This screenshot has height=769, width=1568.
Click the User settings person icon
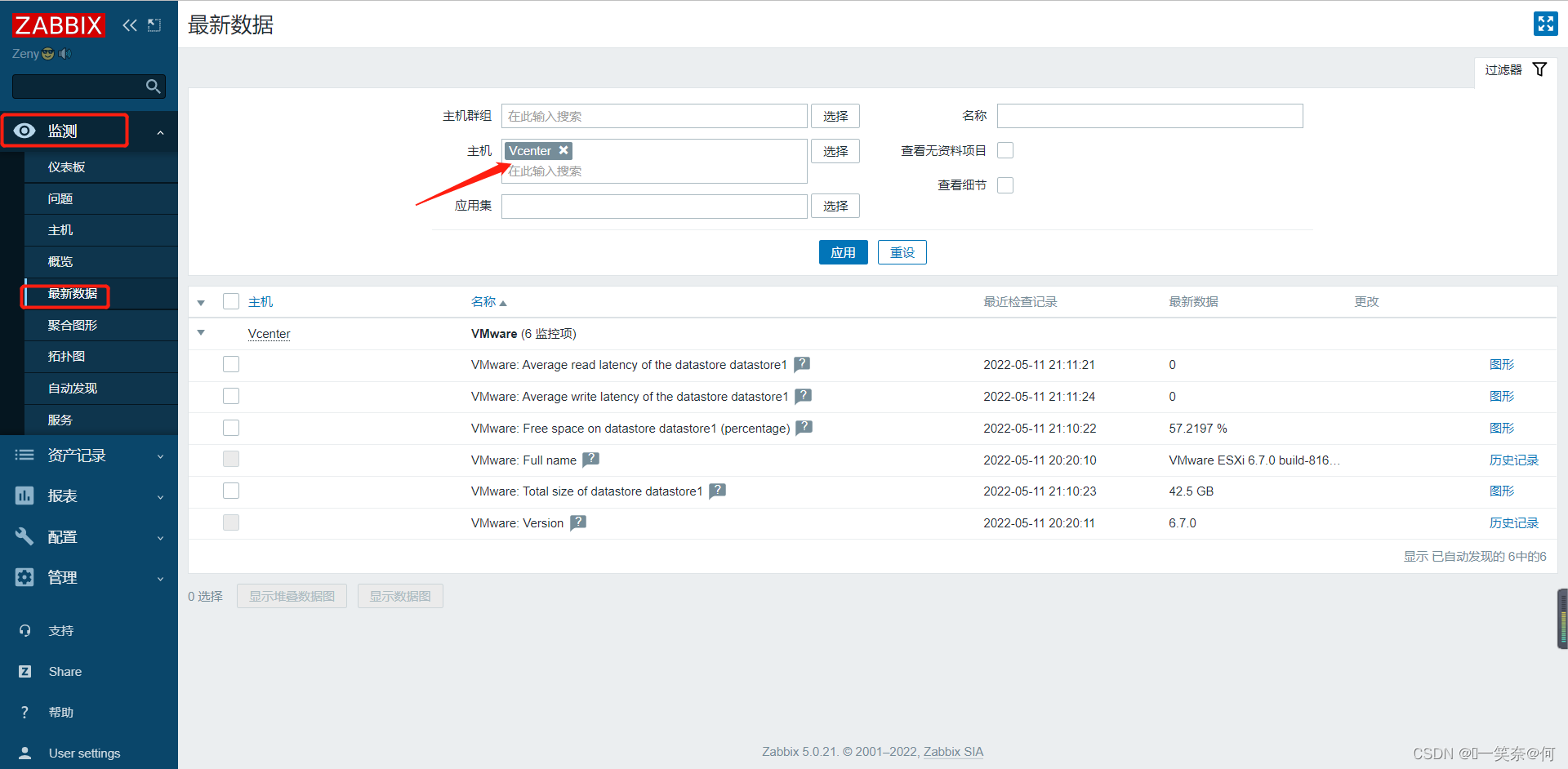25,753
